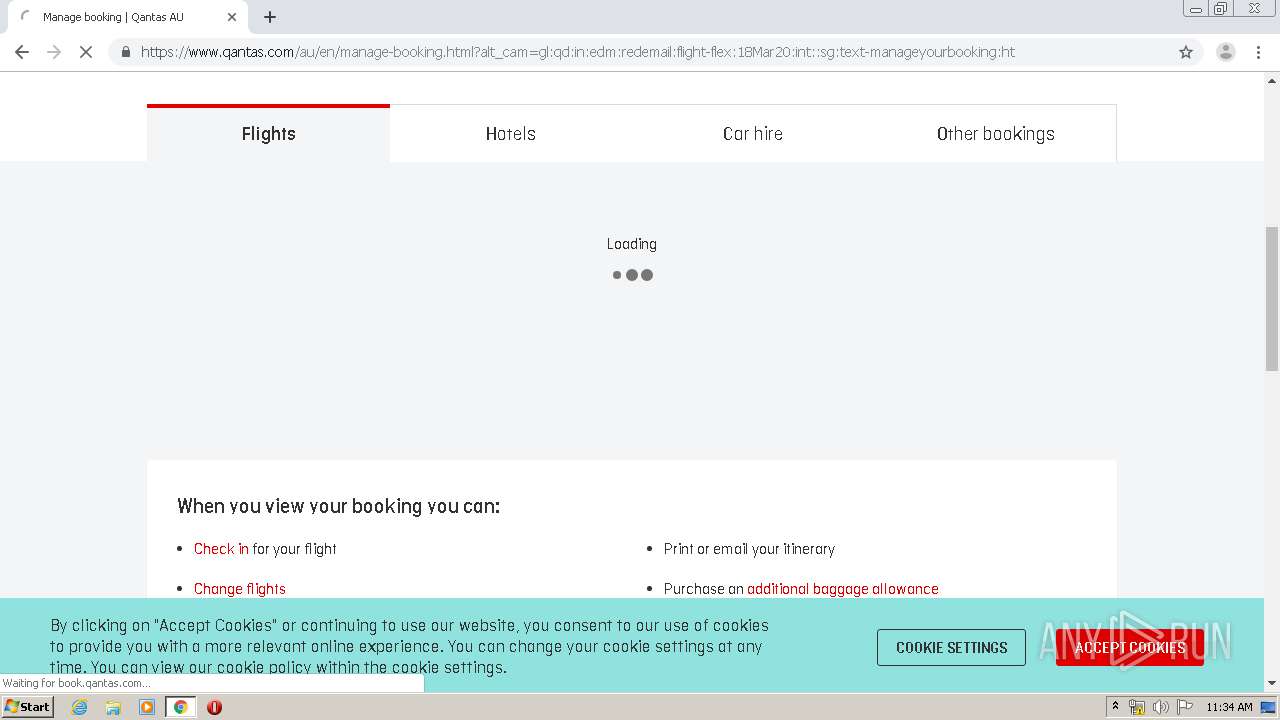This screenshot has height=720, width=1280.
Task: Open the network tray icon
Action: coord(1137,707)
